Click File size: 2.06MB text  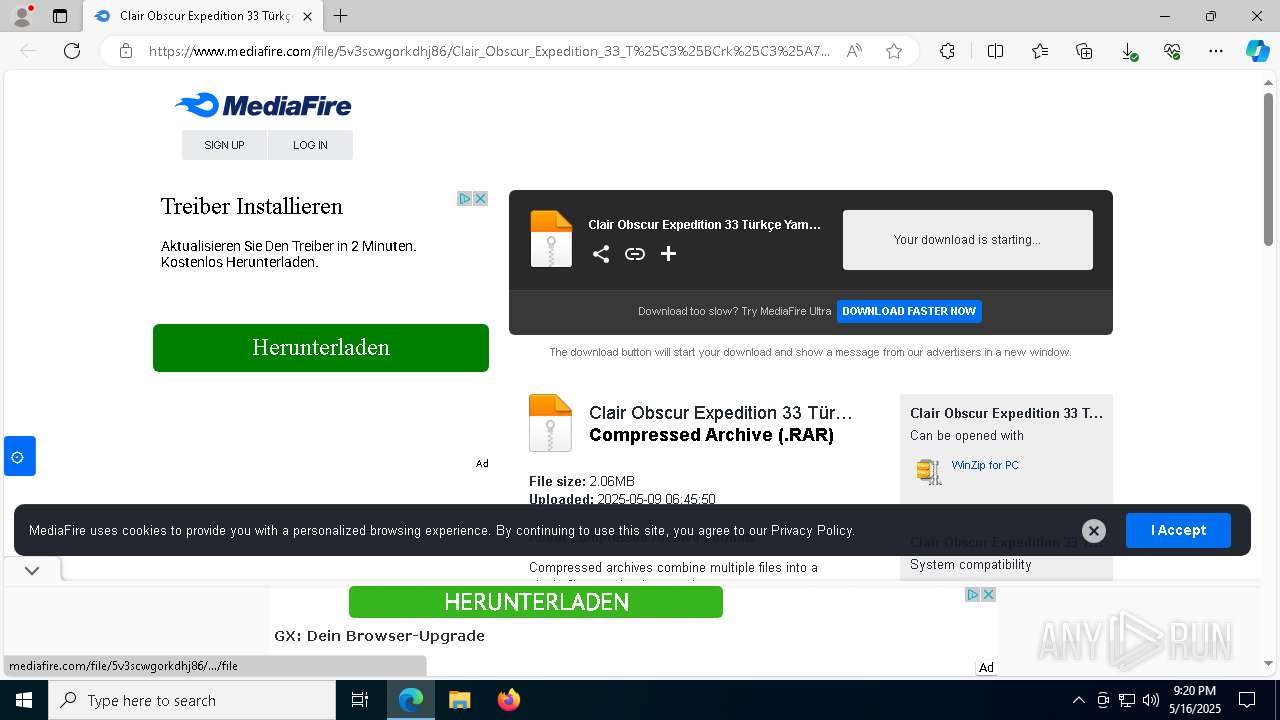582,481
